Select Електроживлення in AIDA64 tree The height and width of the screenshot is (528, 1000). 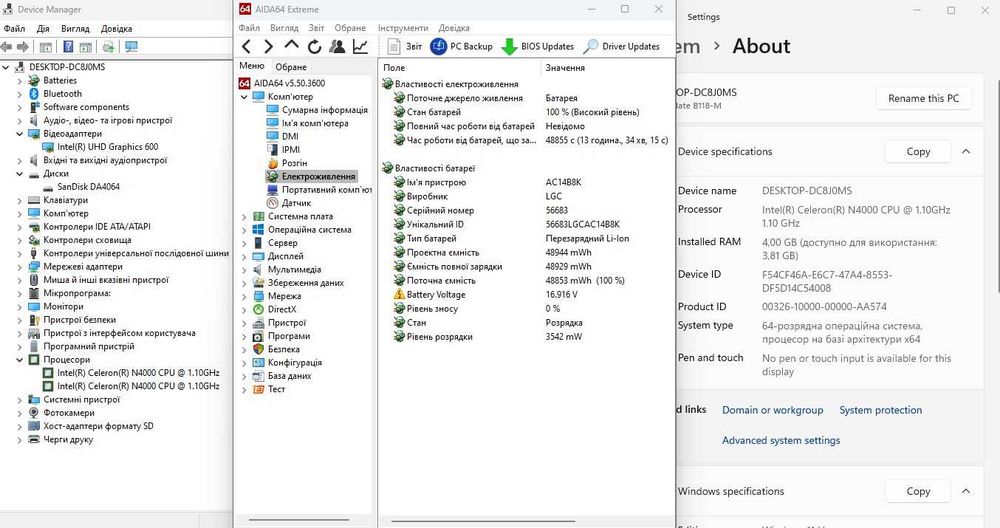click(318, 176)
